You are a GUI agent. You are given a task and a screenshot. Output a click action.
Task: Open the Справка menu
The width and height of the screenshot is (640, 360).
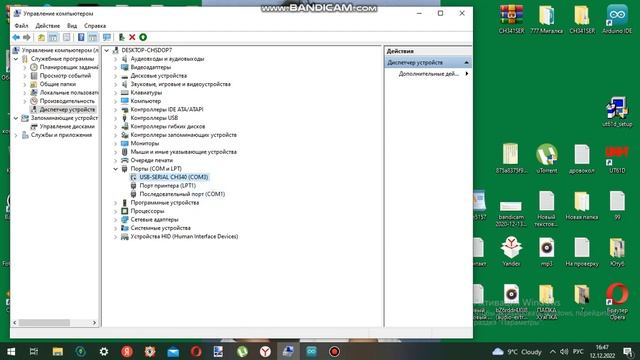95,26
